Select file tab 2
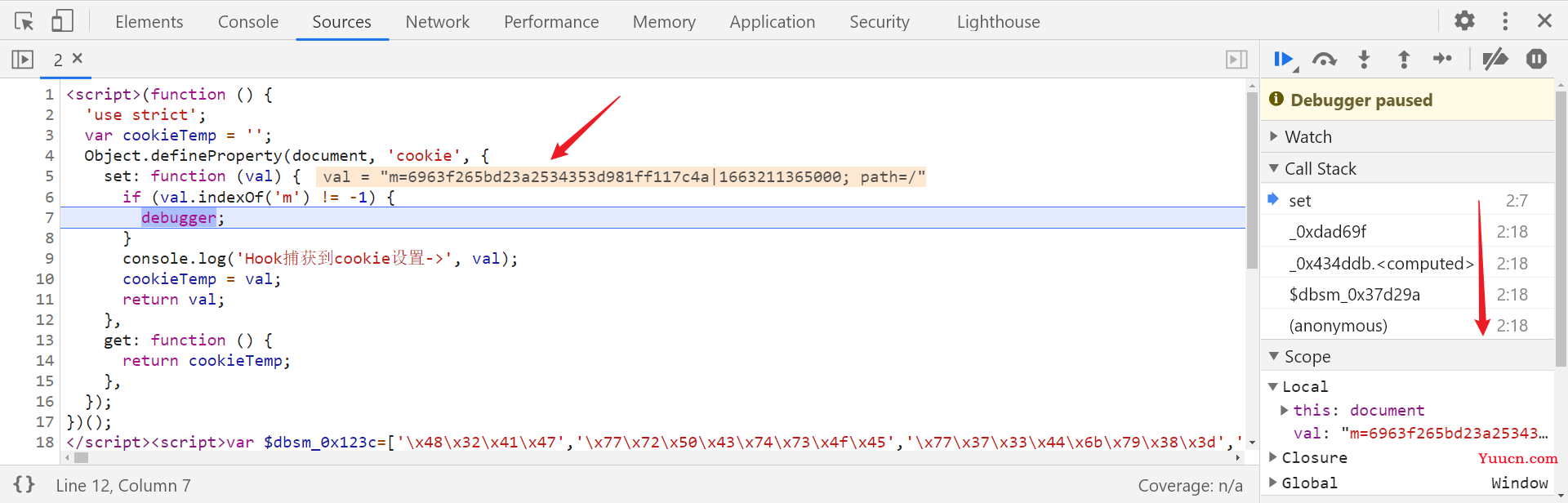This screenshot has width=1568, height=503. click(x=58, y=60)
